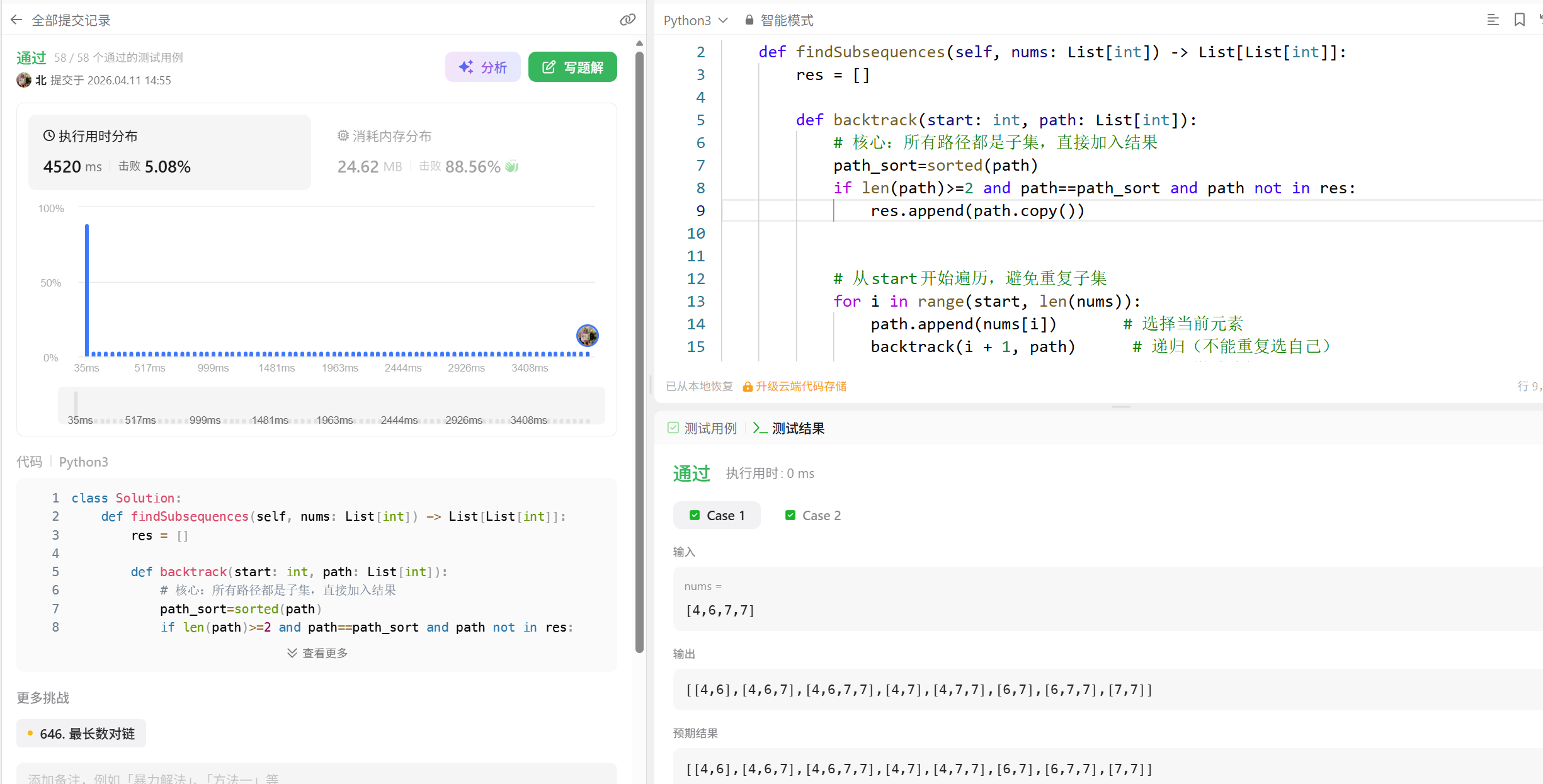Select the Case 1 checkbox tab
This screenshot has height=784, width=1543.
point(717,515)
